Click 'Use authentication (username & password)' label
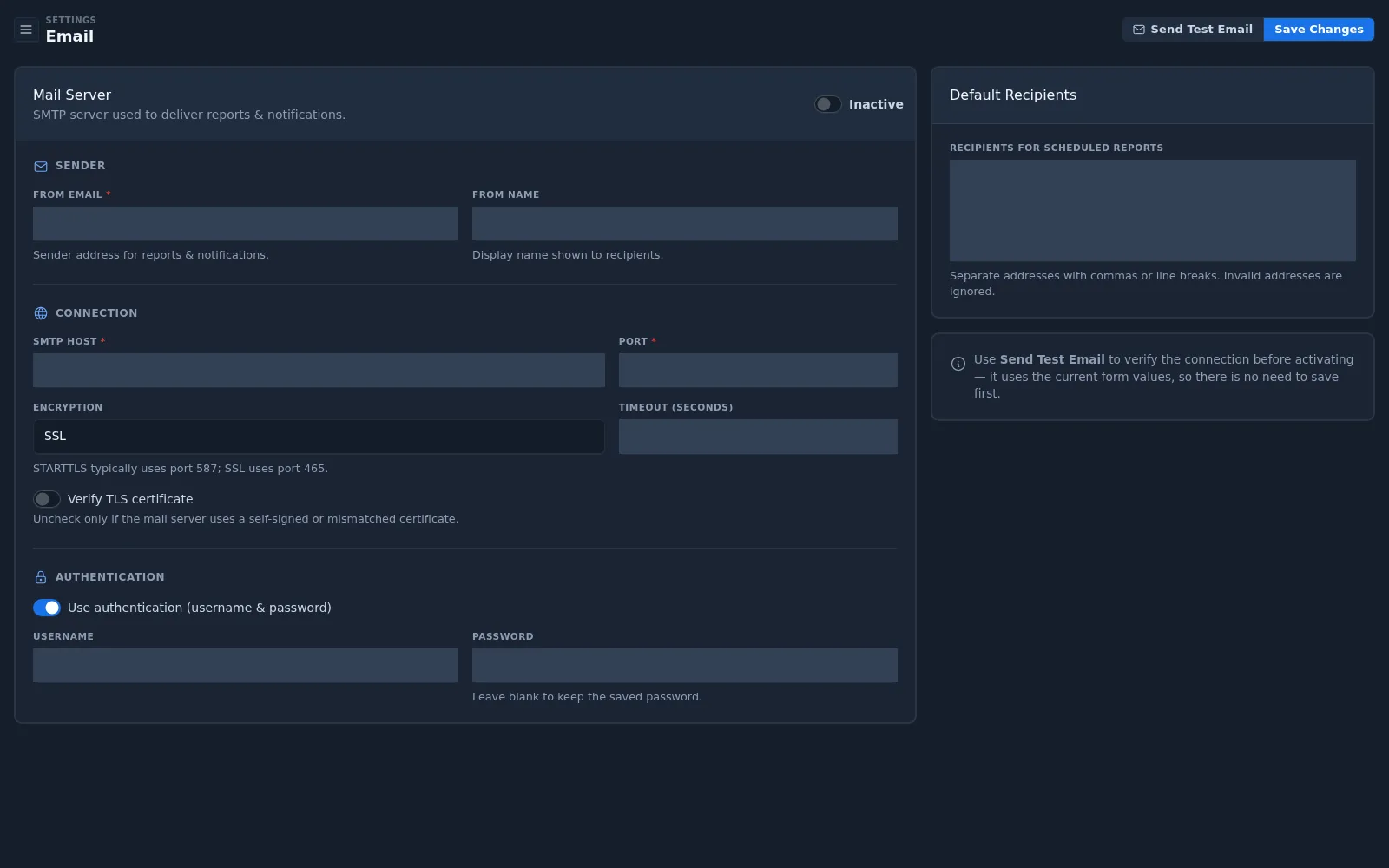Image resolution: width=1389 pixels, height=868 pixels. pos(200,608)
